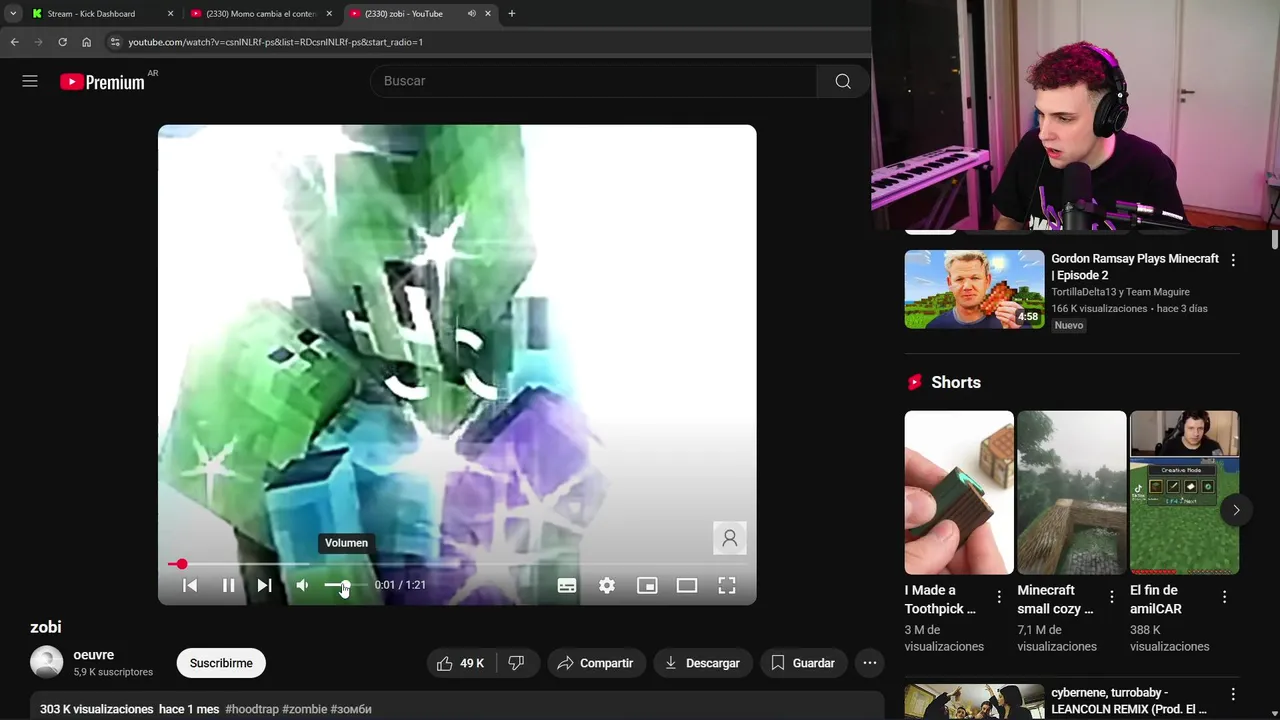The image size is (1280, 720).
Task: Go back in browser history
Action: (14, 42)
